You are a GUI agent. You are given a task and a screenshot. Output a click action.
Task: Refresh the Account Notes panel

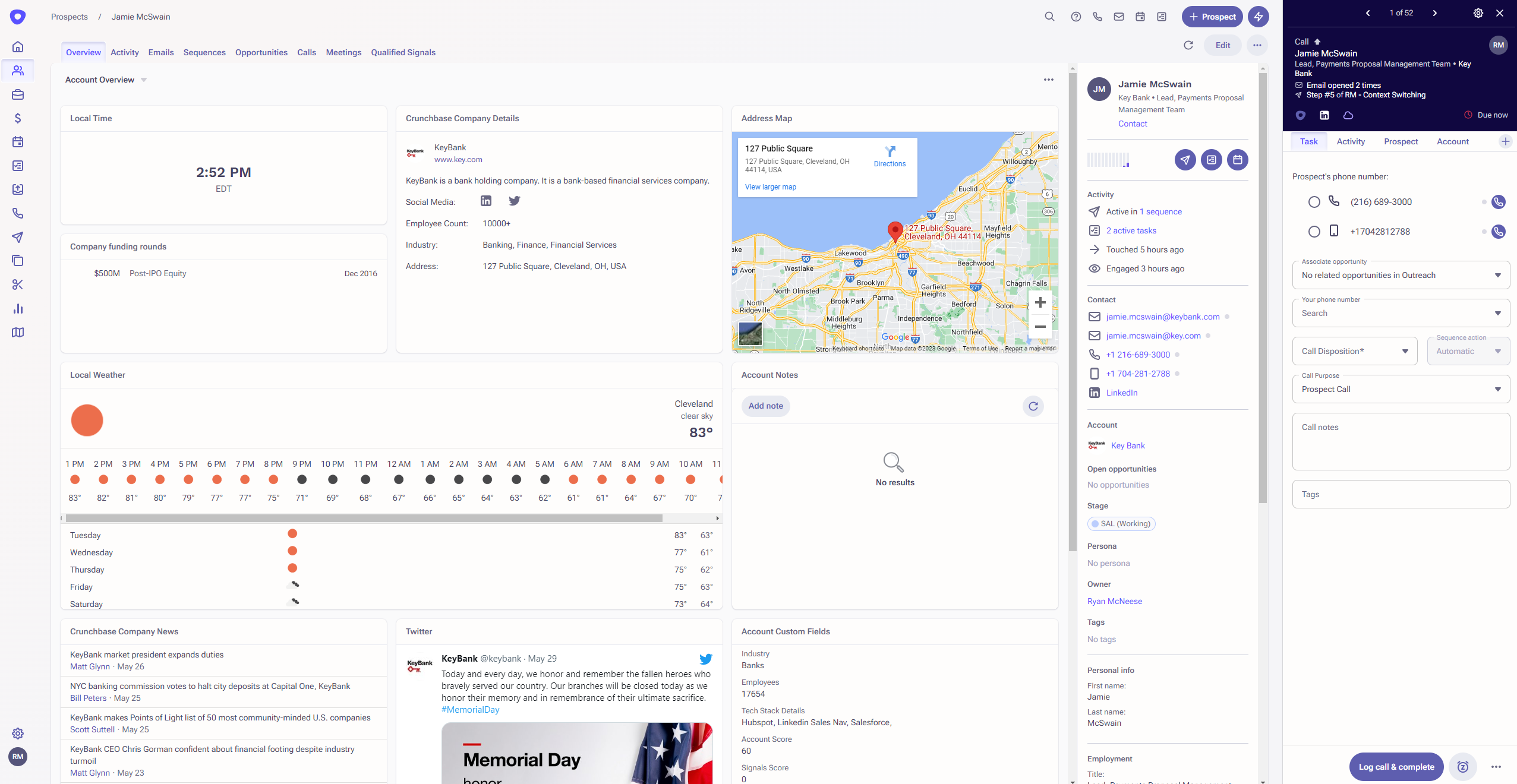1033,406
